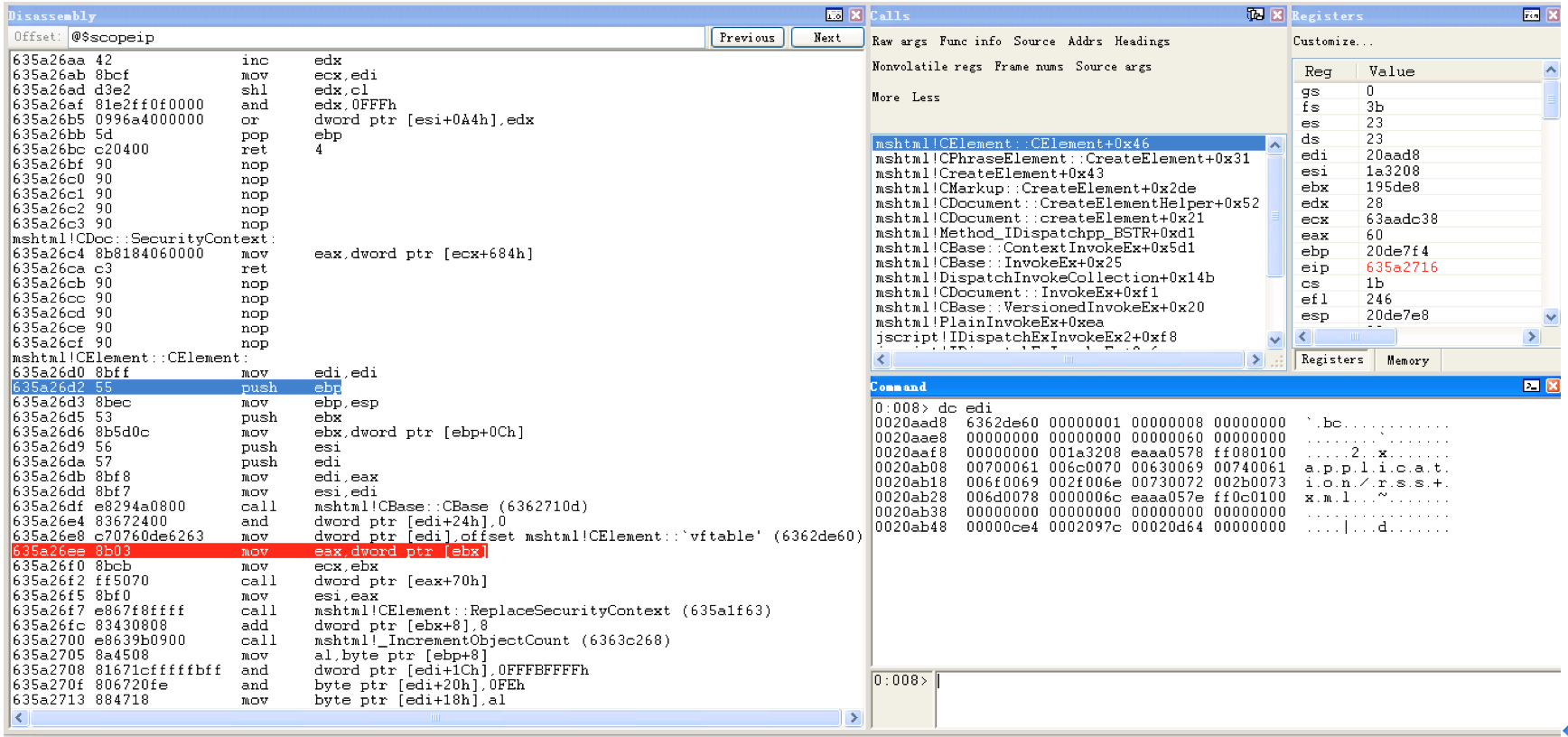Click the call stack's down scroll arrow
The height and width of the screenshot is (737, 1568).
1274,341
